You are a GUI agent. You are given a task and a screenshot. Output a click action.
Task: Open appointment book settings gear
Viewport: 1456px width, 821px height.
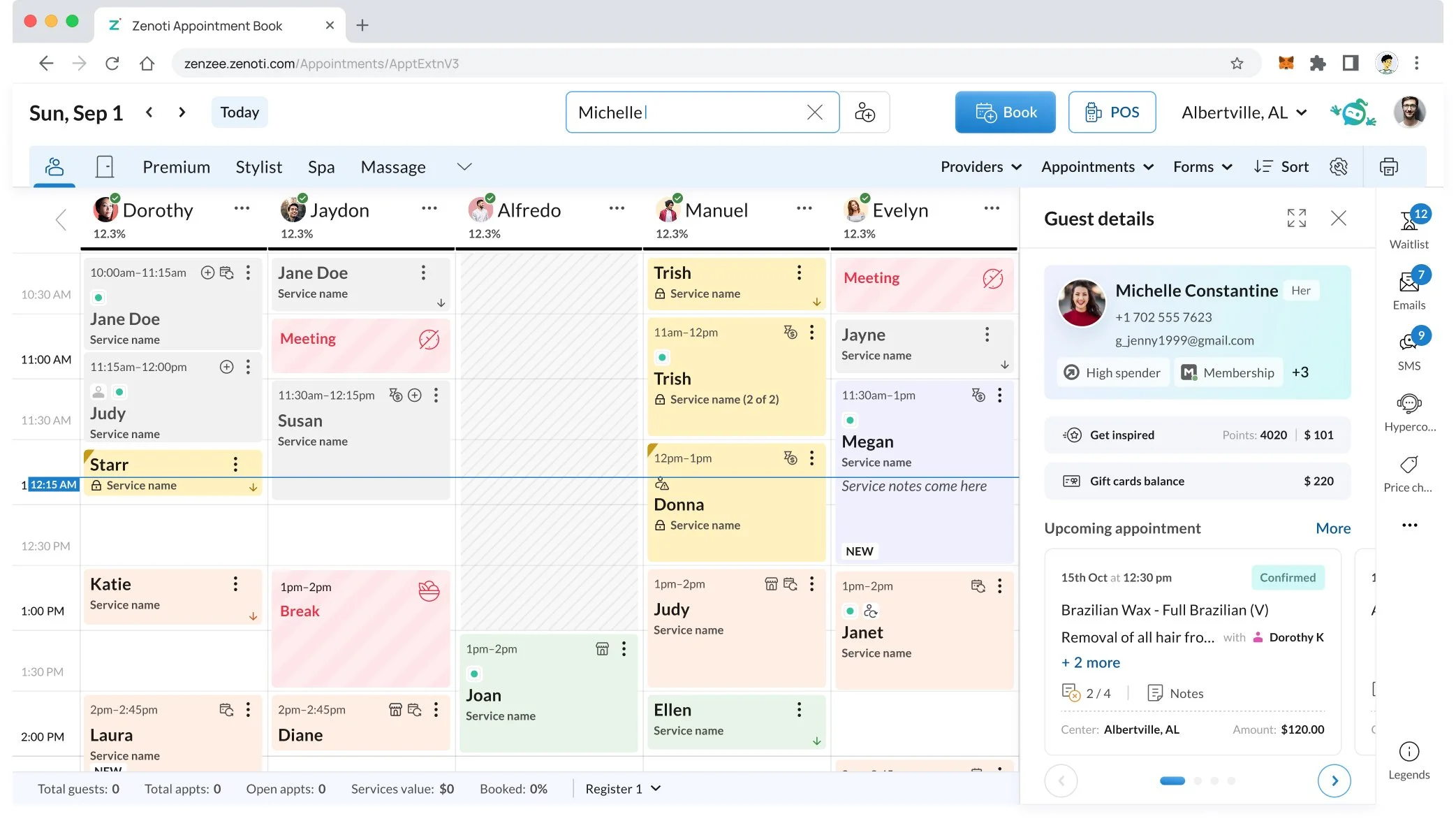[x=1338, y=167]
